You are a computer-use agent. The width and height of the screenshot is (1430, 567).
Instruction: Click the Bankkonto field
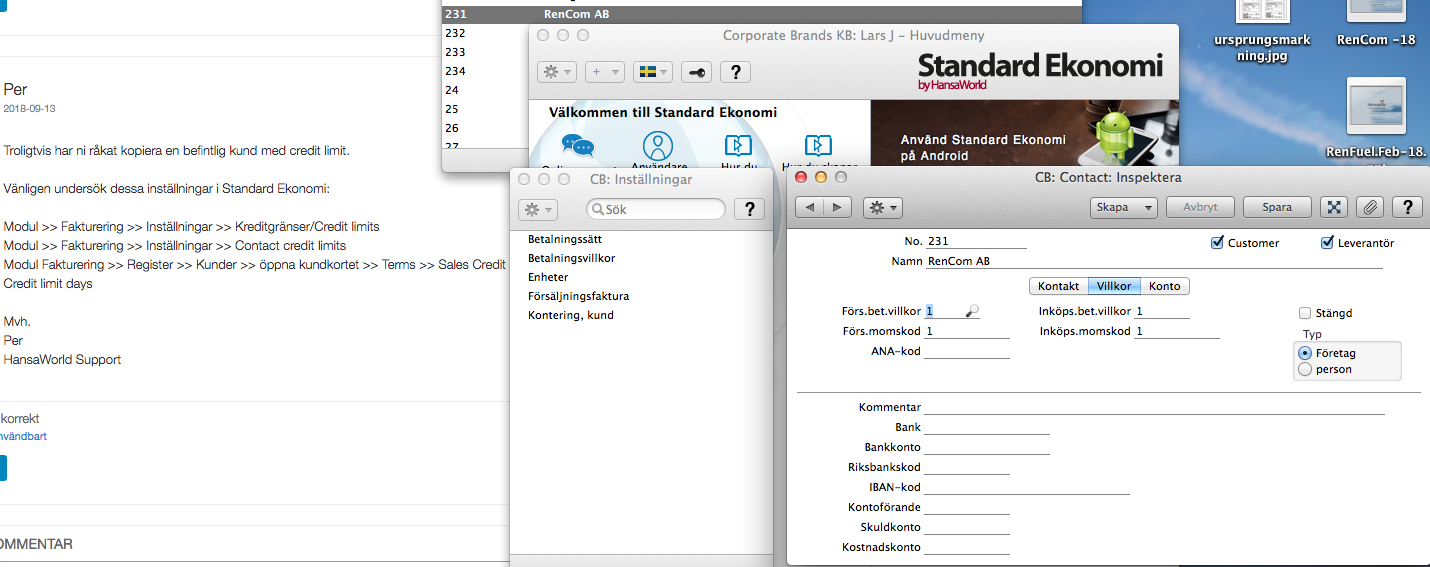tap(987, 447)
